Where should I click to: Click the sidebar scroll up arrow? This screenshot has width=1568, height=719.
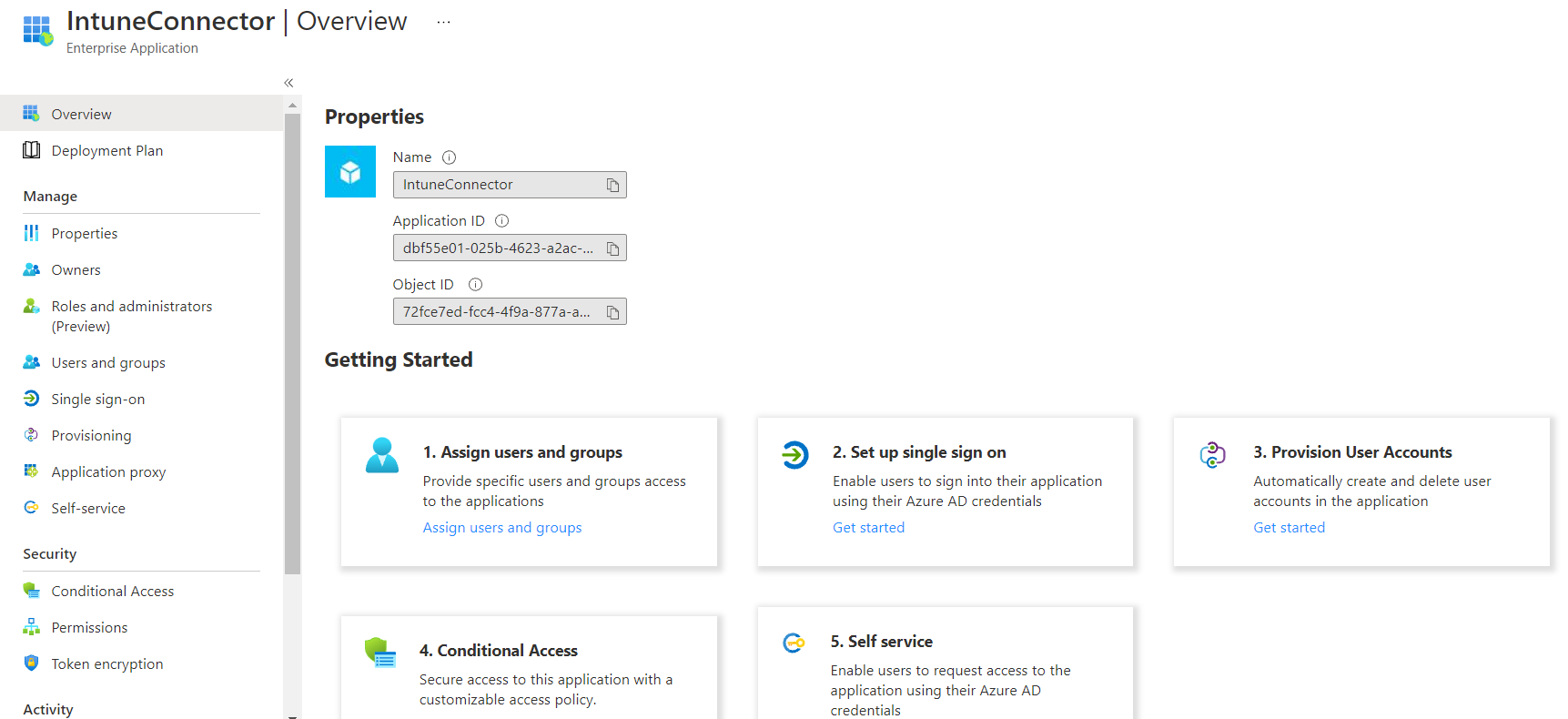[292, 106]
